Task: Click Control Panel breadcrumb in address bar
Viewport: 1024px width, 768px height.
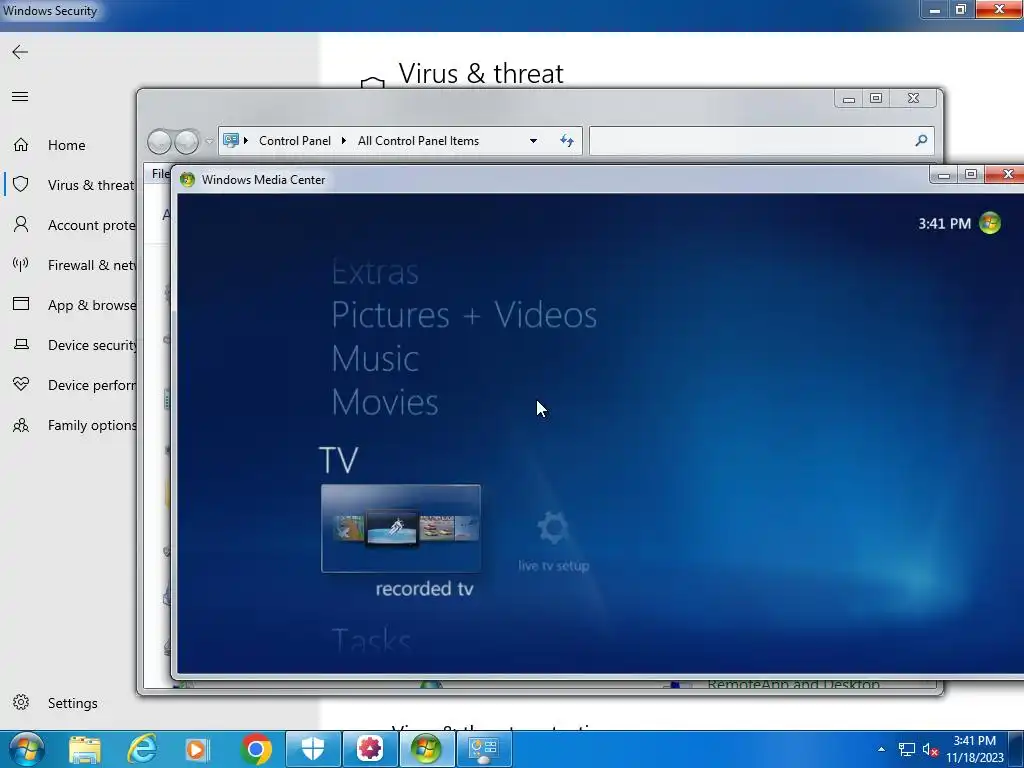Action: click(x=295, y=141)
